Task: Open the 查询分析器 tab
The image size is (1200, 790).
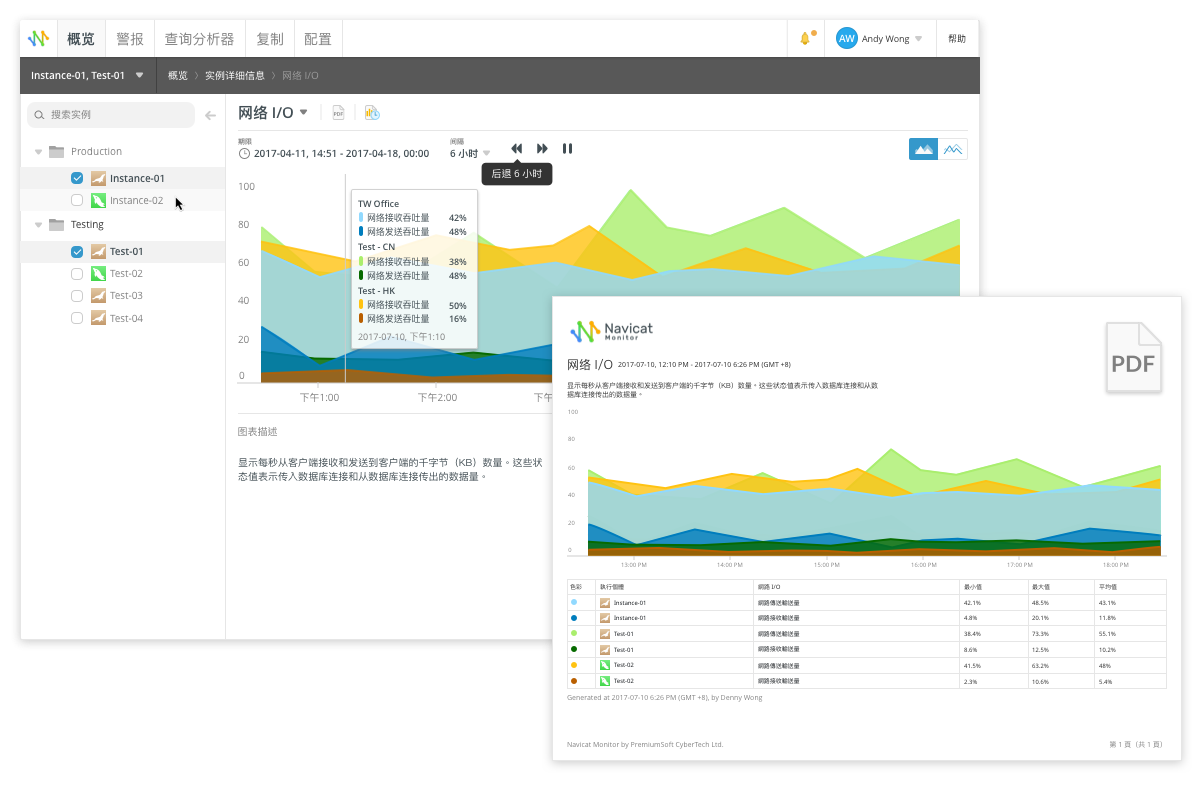Action: [x=199, y=39]
